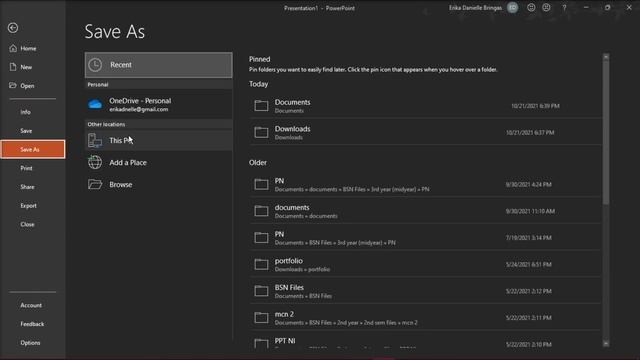Click folder icon beside Documents

point(261,106)
